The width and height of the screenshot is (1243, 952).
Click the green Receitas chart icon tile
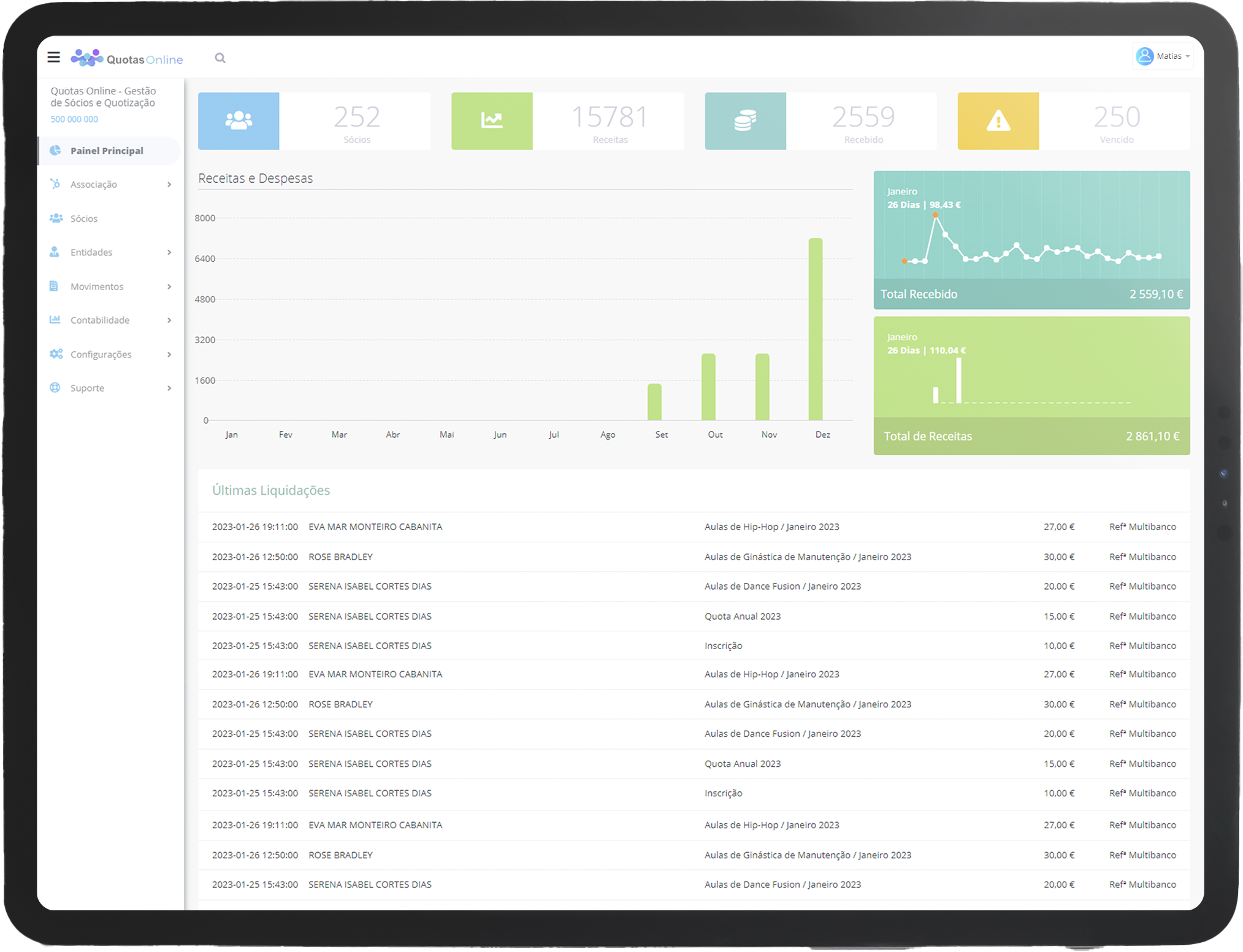pos(492,121)
